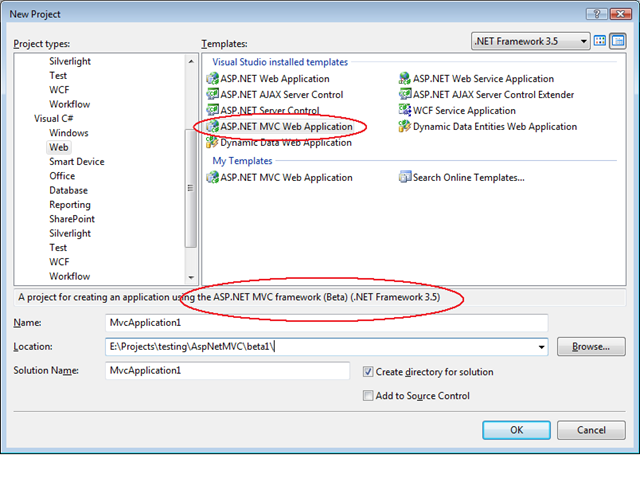Click the 'WCF Service Application' template name
This screenshot has width=640, height=478.
pyautogui.click(x=464, y=111)
